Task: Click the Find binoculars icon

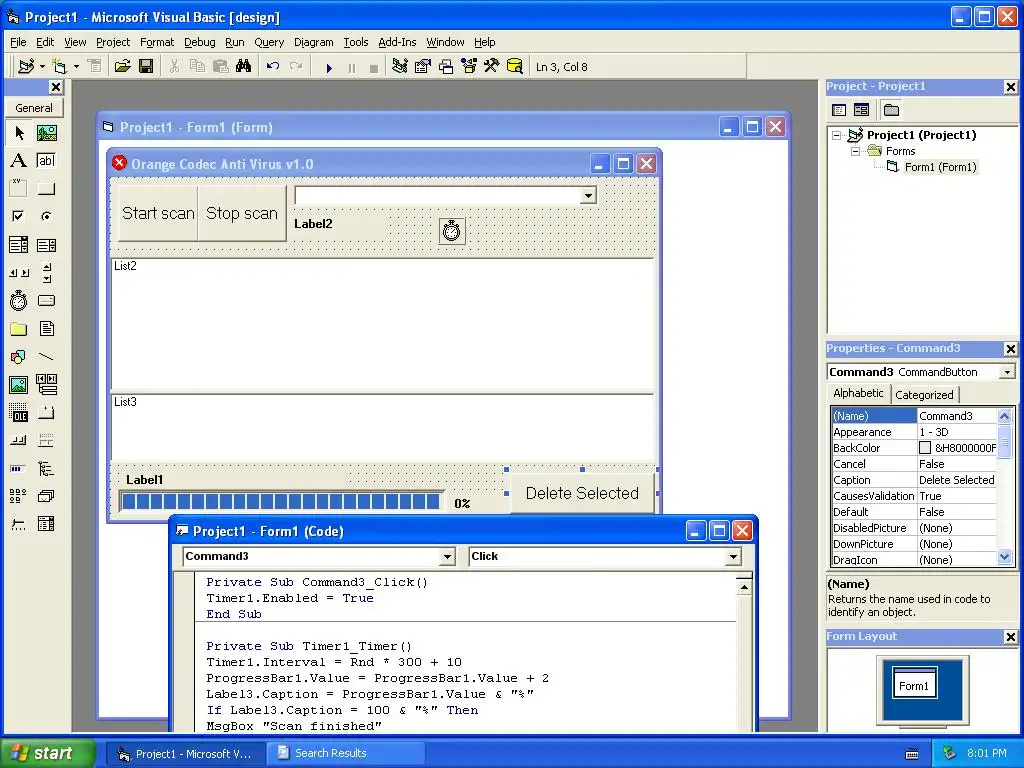Action: [x=244, y=67]
